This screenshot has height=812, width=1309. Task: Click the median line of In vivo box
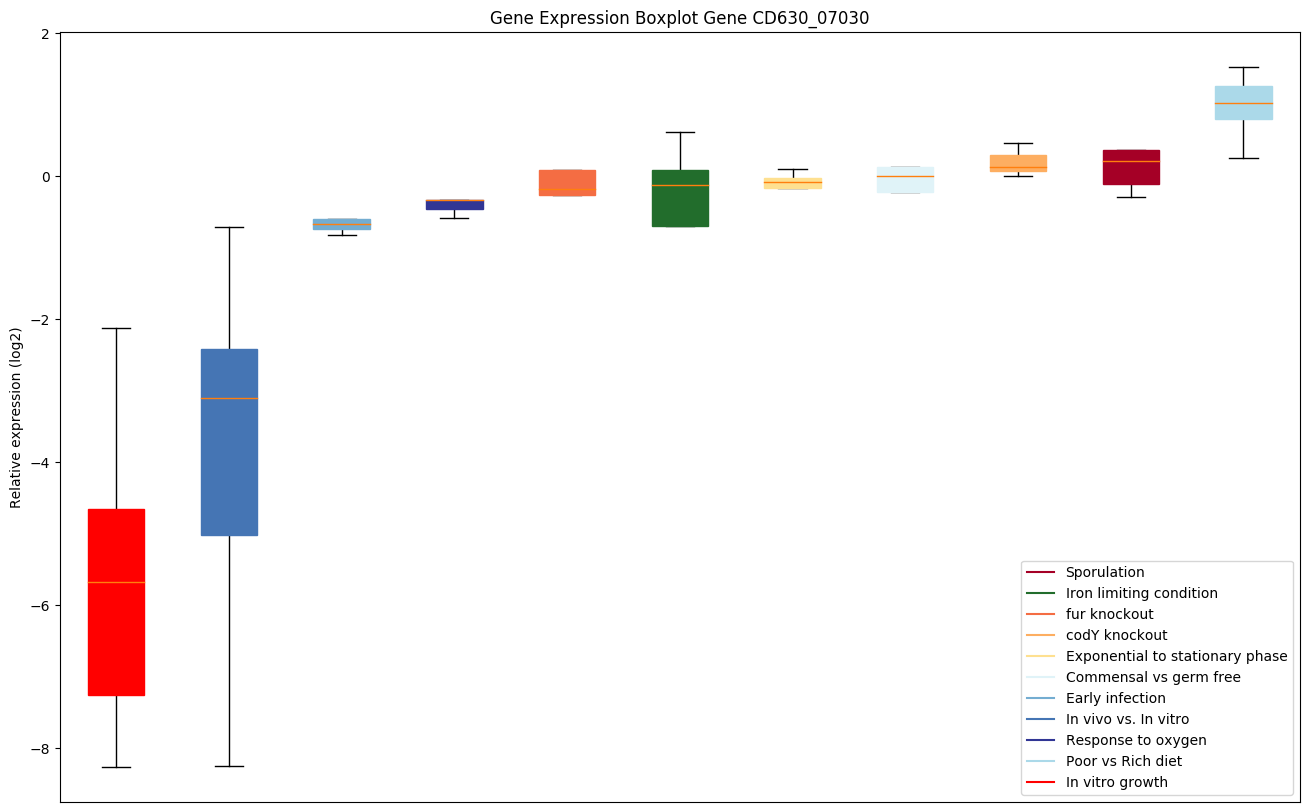[x=229, y=398]
